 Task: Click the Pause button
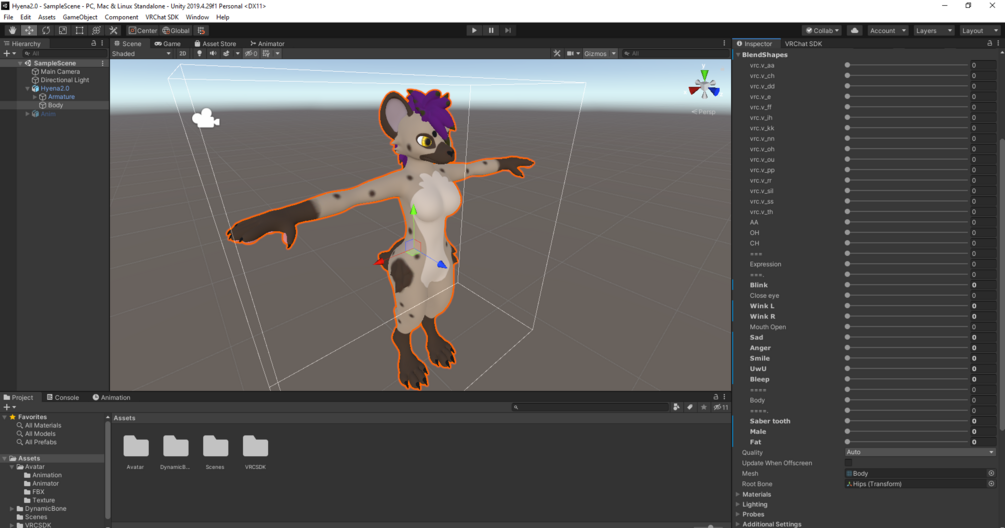click(491, 30)
